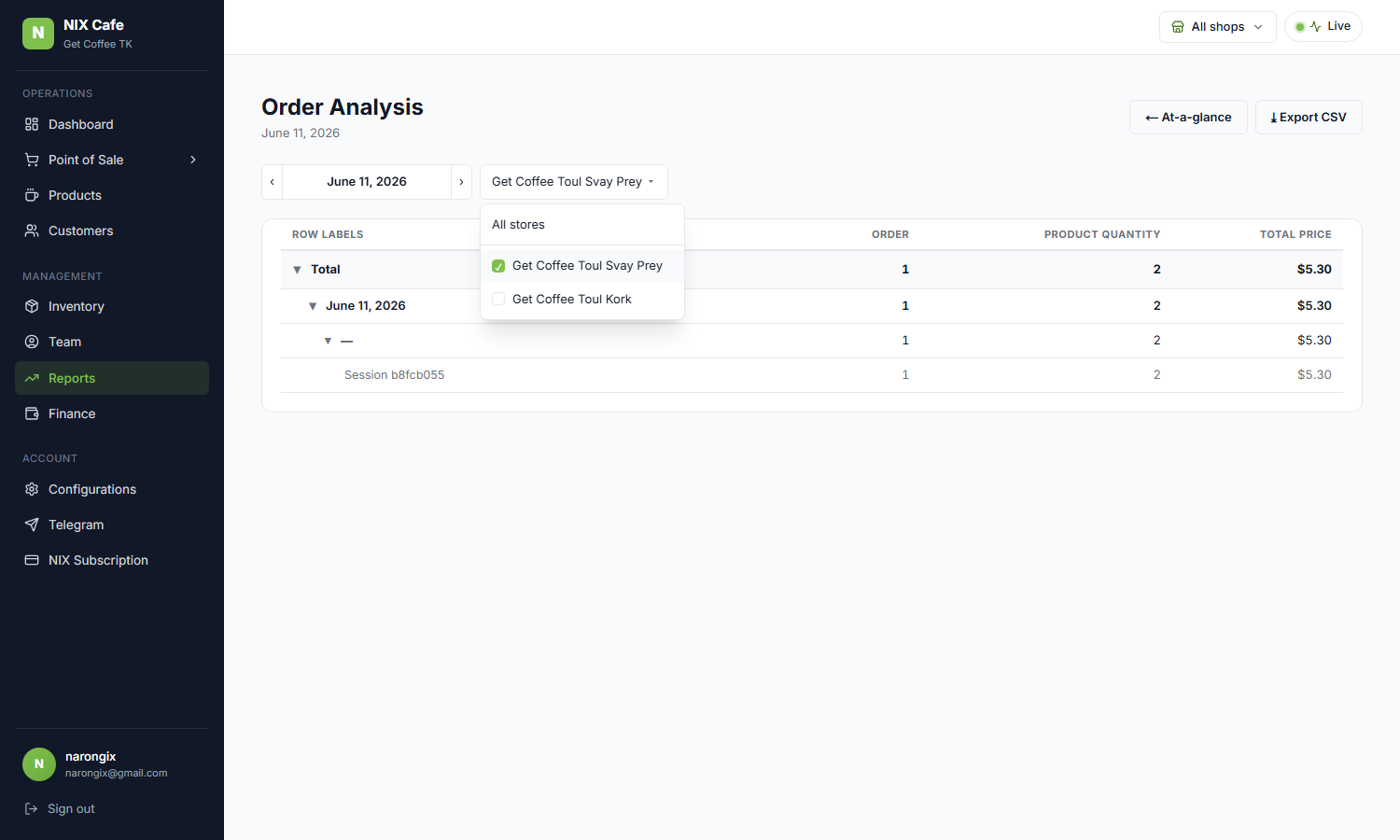Expand the Point of Sale submenu chevron
Viewport: 1400px width, 840px height.
coord(193,160)
